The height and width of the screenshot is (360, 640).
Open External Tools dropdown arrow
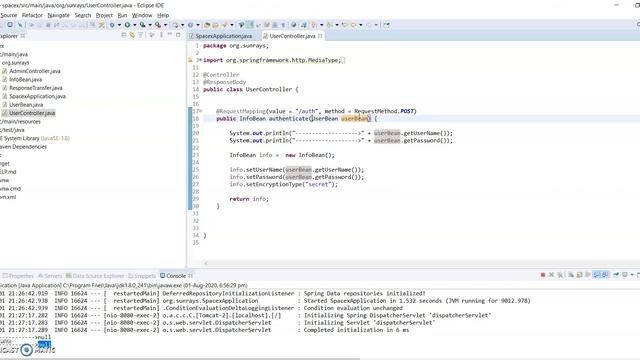coord(165,25)
